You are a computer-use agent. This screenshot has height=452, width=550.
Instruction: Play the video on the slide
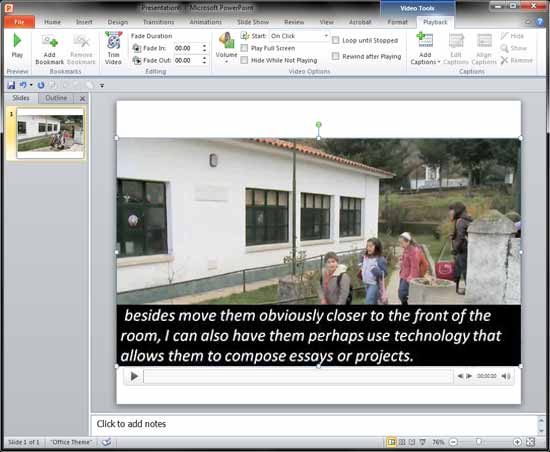[x=134, y=376]
